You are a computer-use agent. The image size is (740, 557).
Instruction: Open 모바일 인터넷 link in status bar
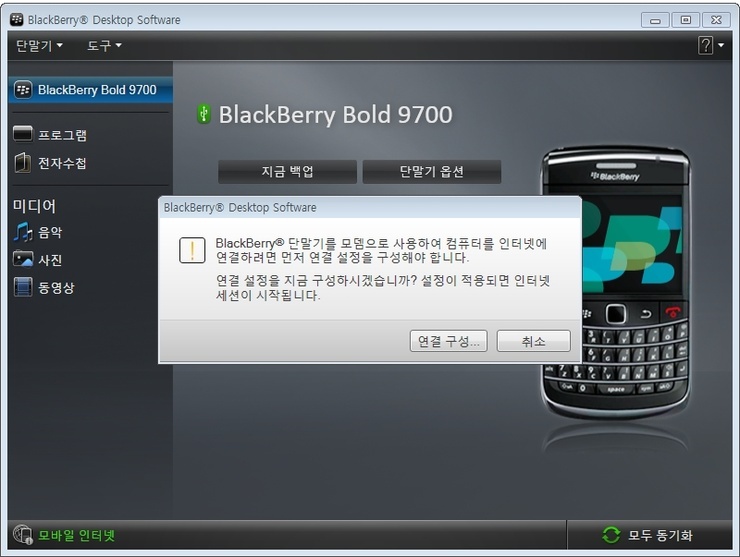tap(76, 535)
